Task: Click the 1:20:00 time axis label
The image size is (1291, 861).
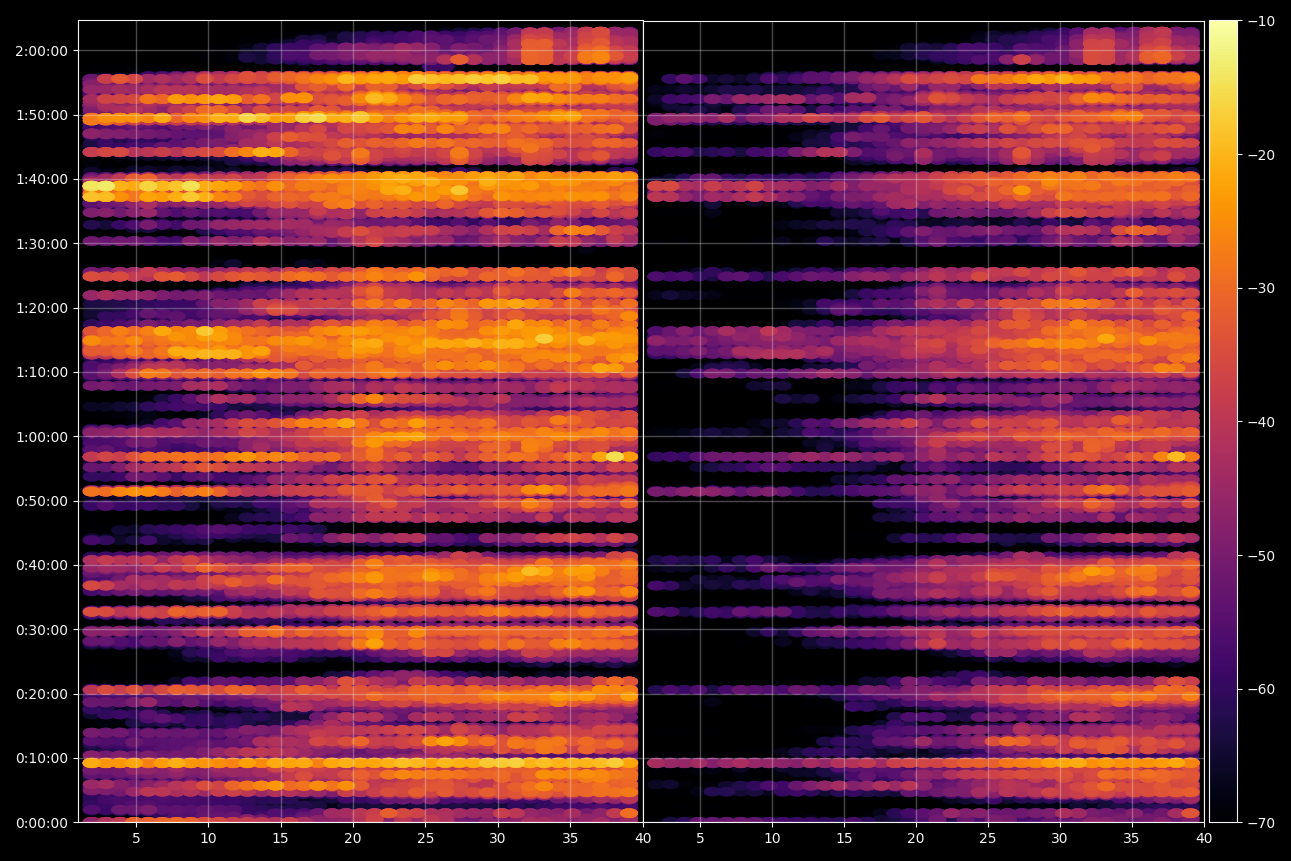Action: [x=41, y=308]
